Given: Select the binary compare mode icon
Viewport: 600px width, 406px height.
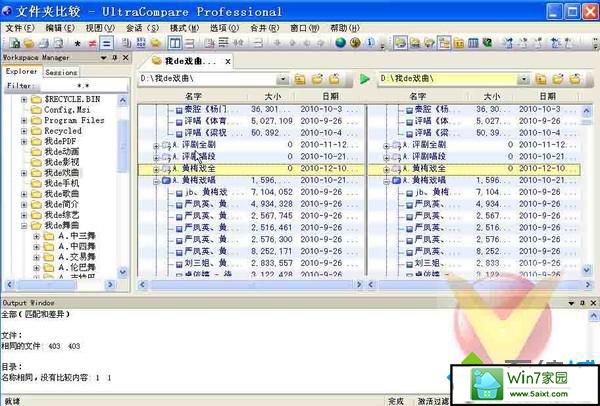Looking at the screenshot, I should (141, 43).
